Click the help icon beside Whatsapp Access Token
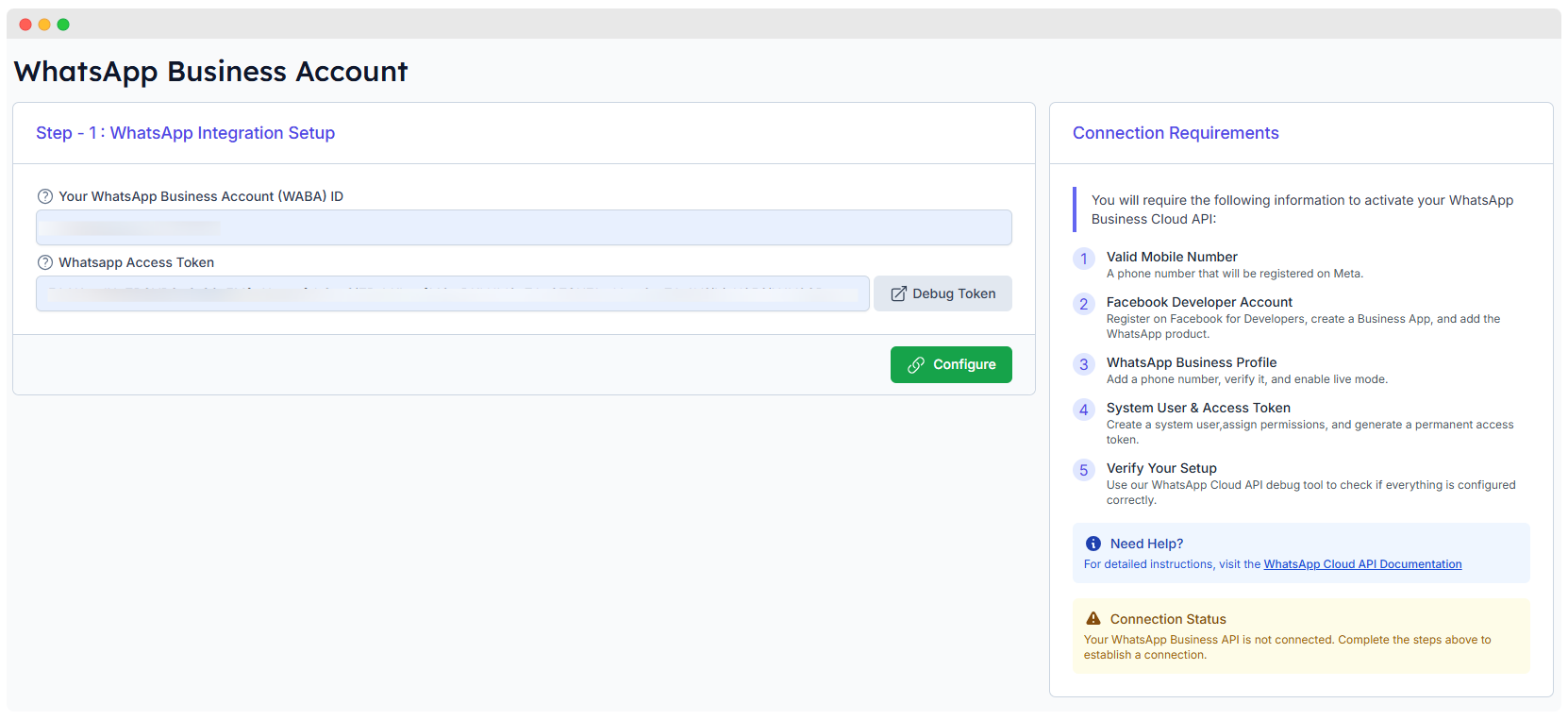This screenshot has height=720, width=1568. pyautogui.click(x=44, y=262)
